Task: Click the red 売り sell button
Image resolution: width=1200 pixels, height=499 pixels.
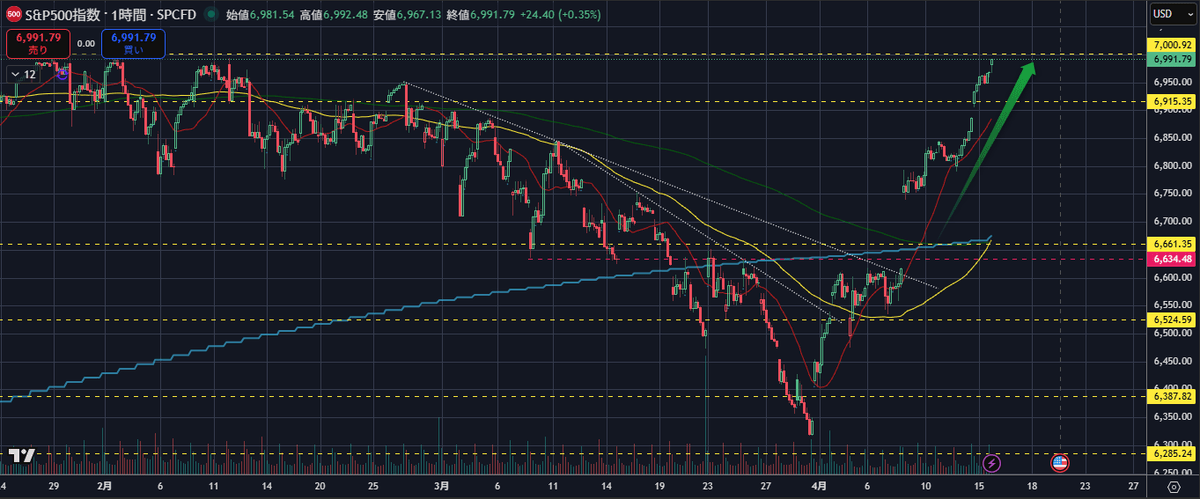Action: tap(36, 44)
